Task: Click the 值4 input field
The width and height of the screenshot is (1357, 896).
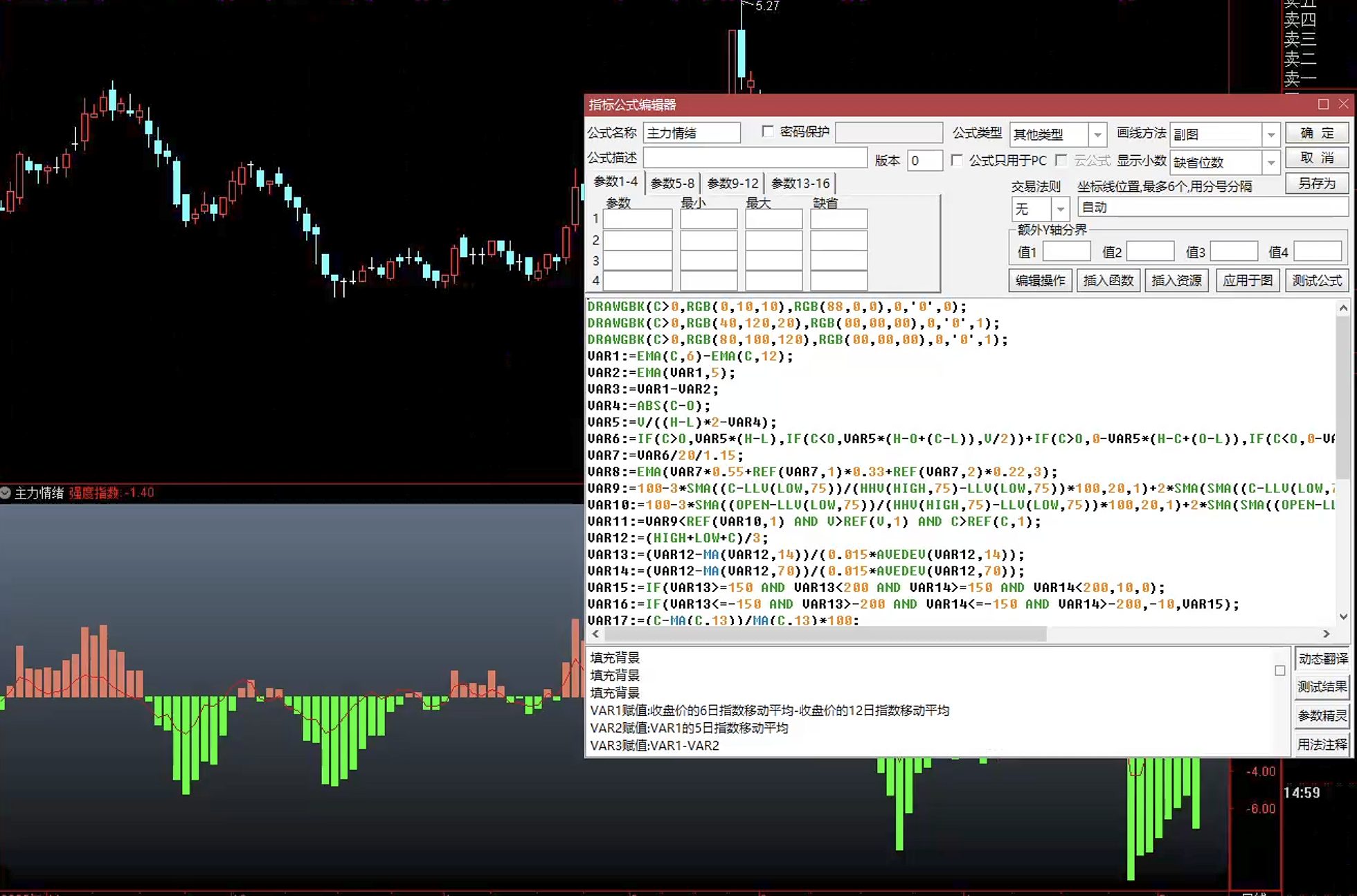Action: click(x=1318, y=252)
